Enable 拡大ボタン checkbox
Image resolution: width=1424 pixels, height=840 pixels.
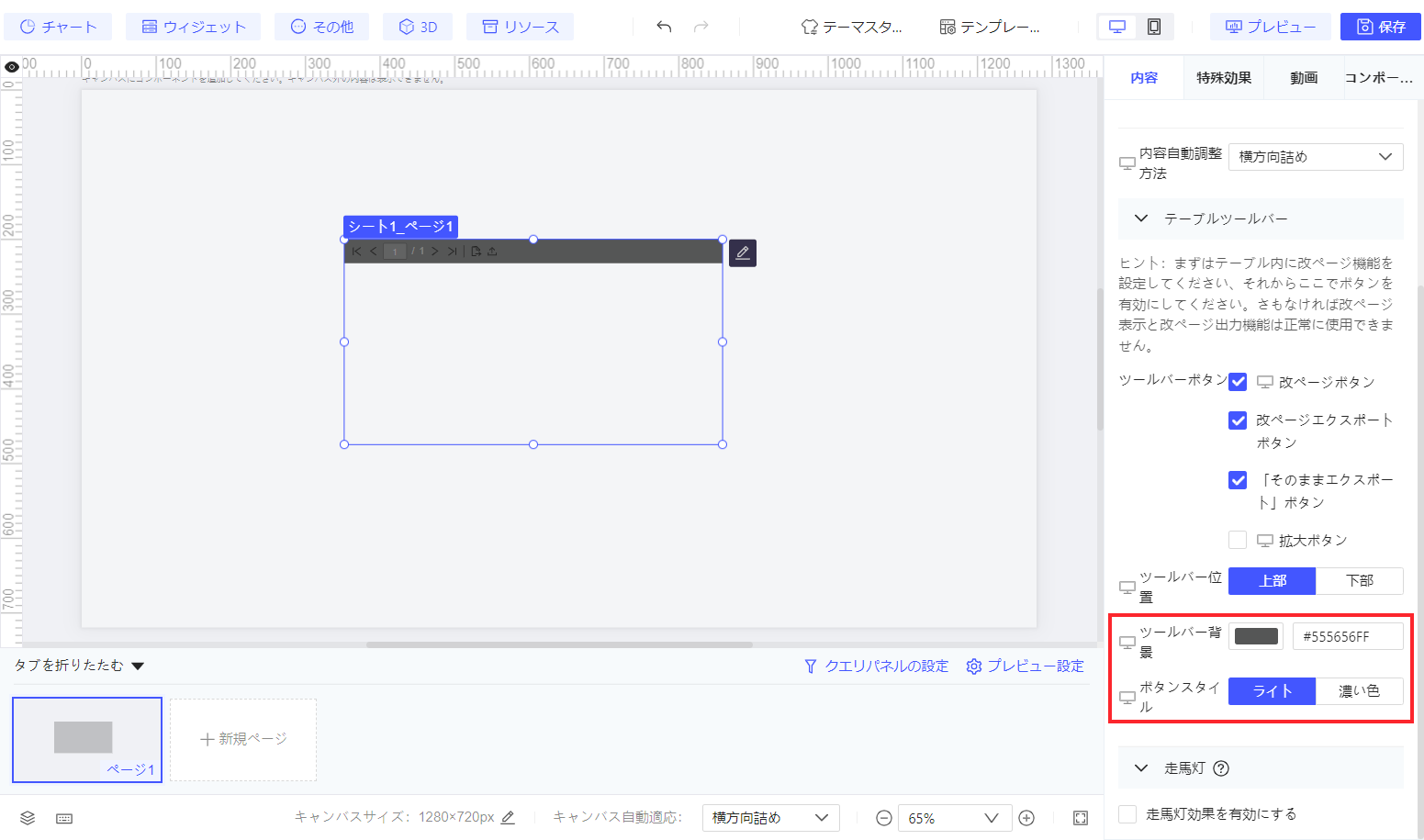1238,540
